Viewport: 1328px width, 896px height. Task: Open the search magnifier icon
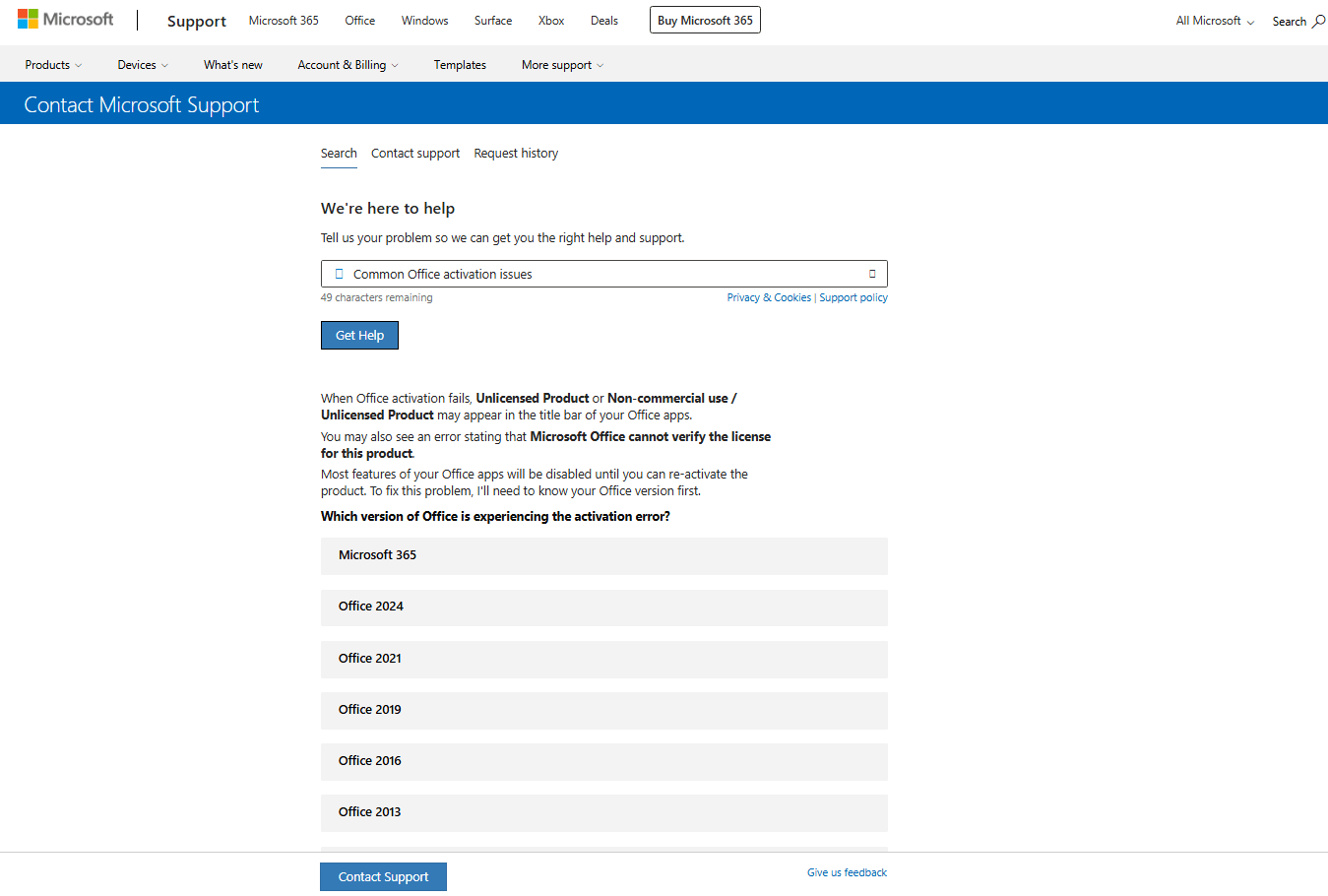pos(1319,21)
